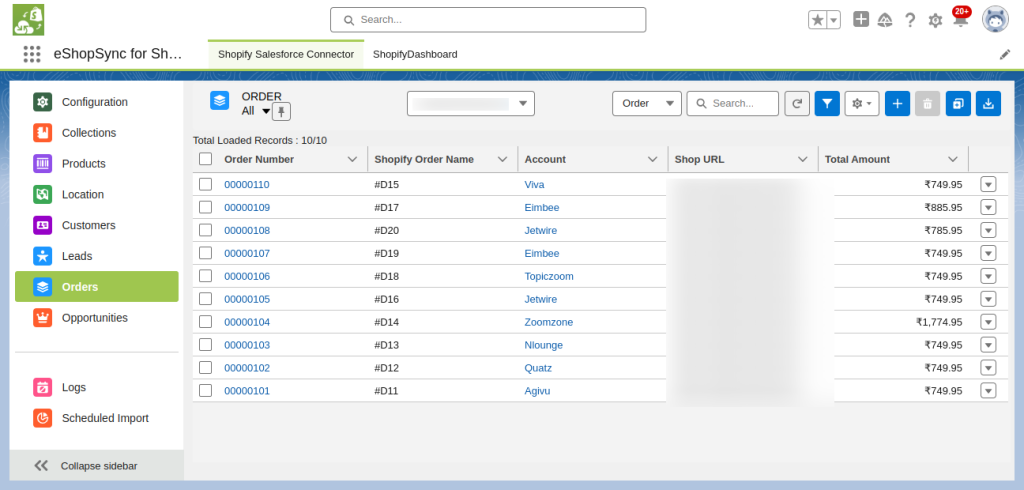
Task: Open the Zoomzone account link
Action: click(549, 322)
